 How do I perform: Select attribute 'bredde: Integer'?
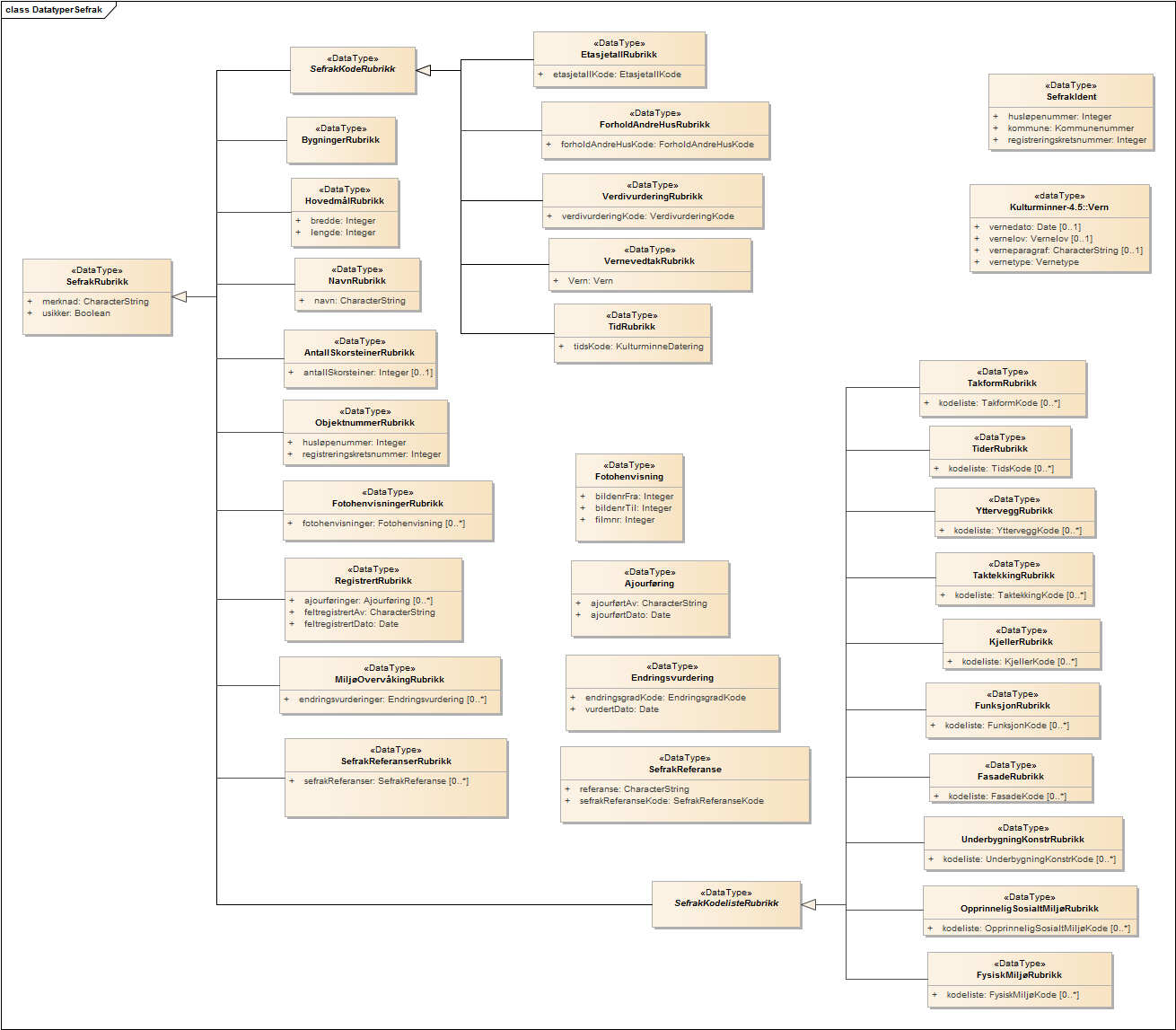tap(343, 221)
